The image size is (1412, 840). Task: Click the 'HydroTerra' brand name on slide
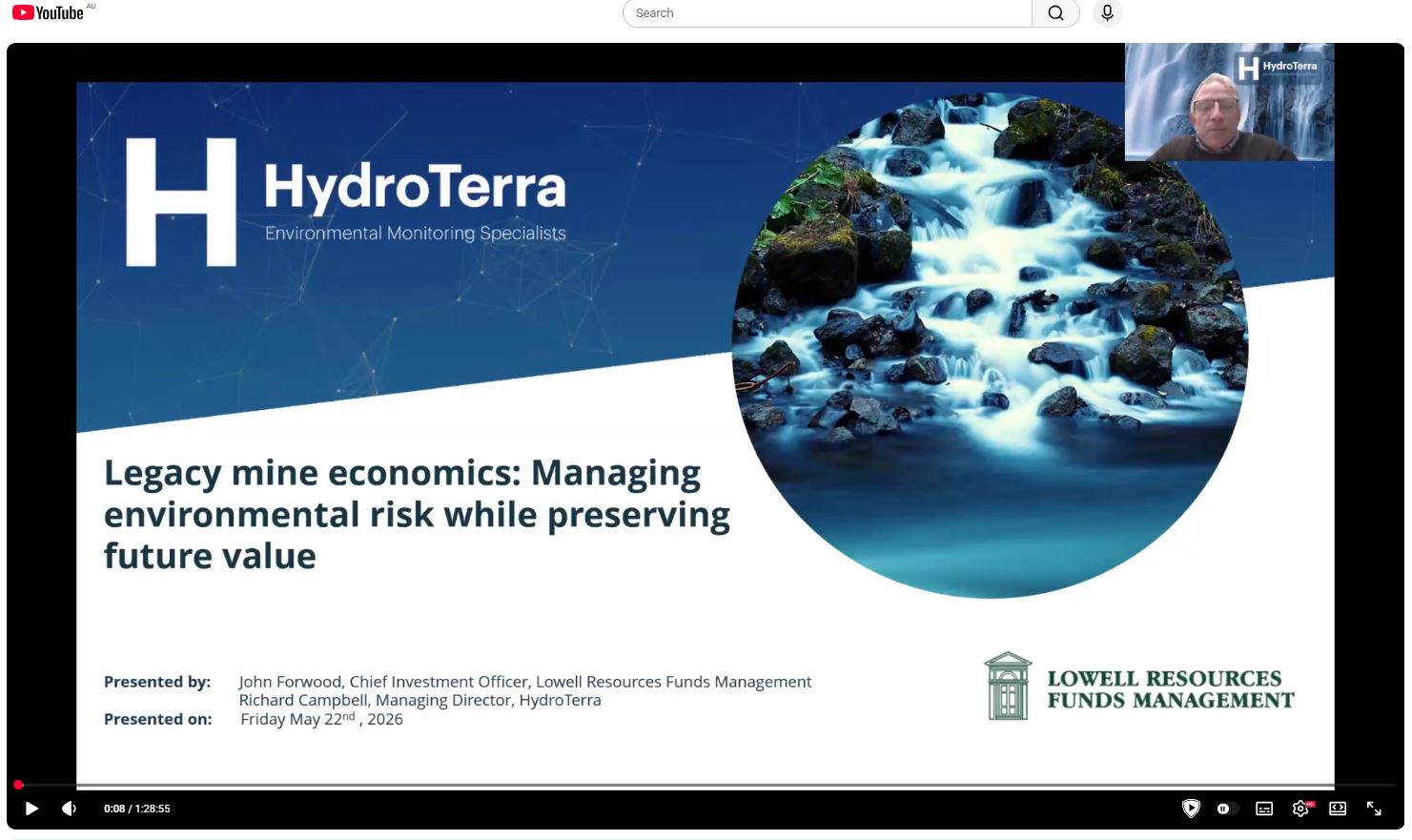[415, 186]
